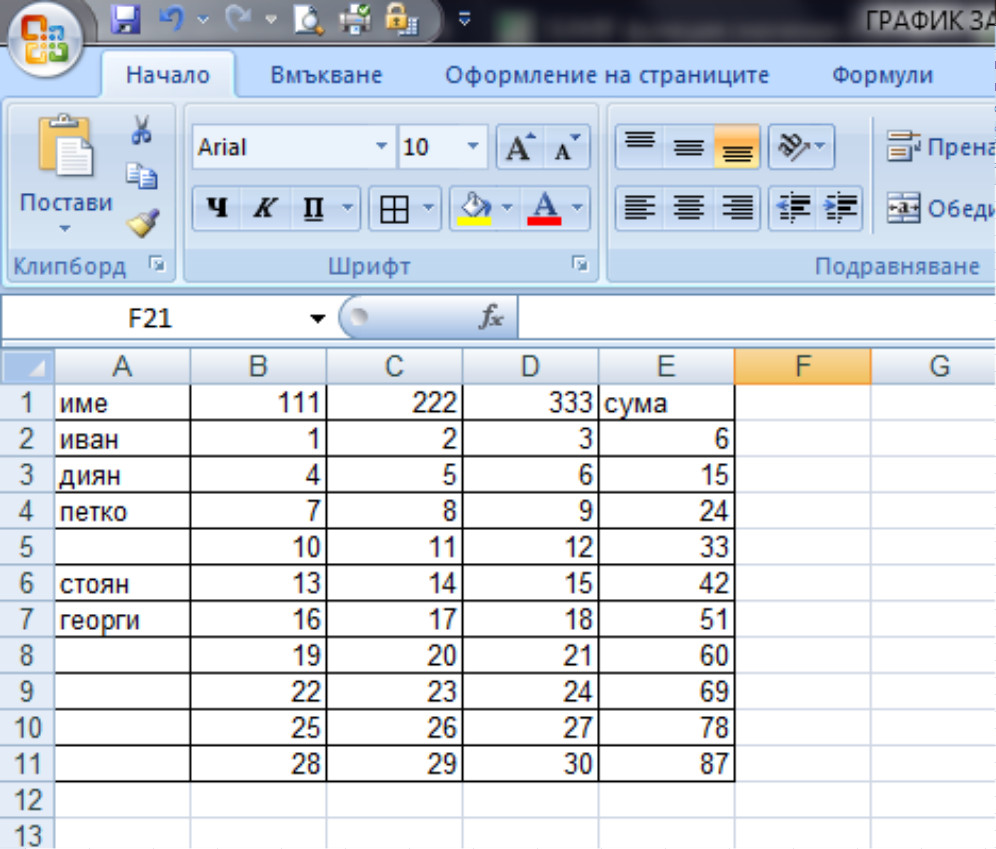Open print preview from quick access toolbar

pyautogui.click(x=309, y=19)
